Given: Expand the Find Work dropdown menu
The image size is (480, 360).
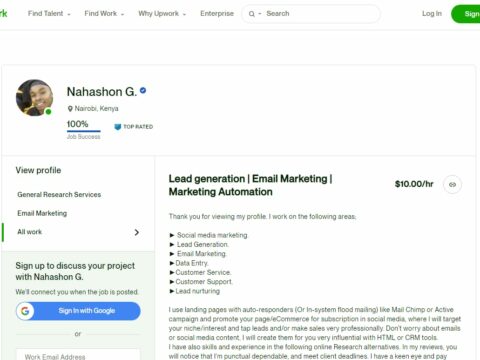Looking at the screenshot, I should [104, 14].
